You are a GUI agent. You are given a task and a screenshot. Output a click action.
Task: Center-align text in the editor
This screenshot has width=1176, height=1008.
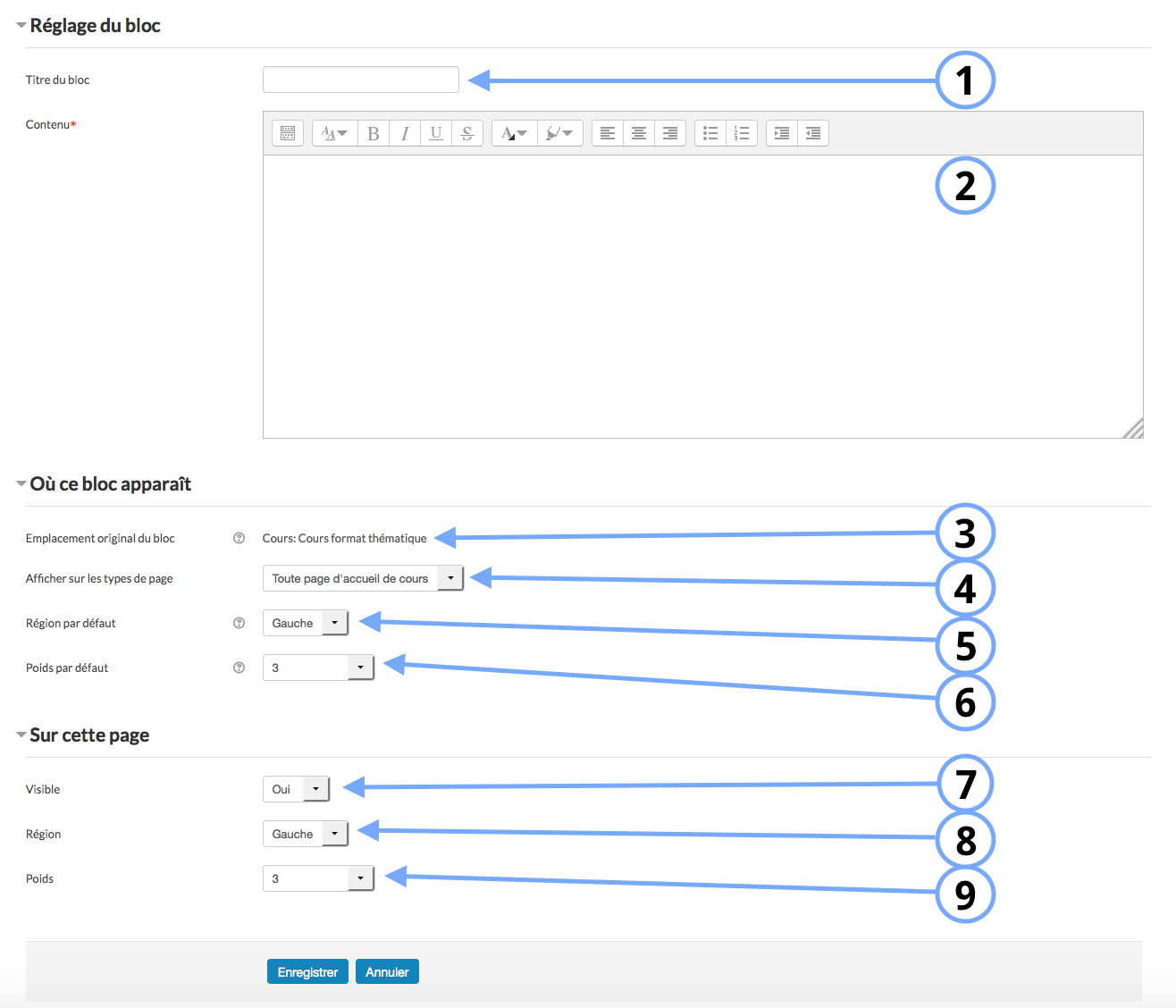point(639,133)
